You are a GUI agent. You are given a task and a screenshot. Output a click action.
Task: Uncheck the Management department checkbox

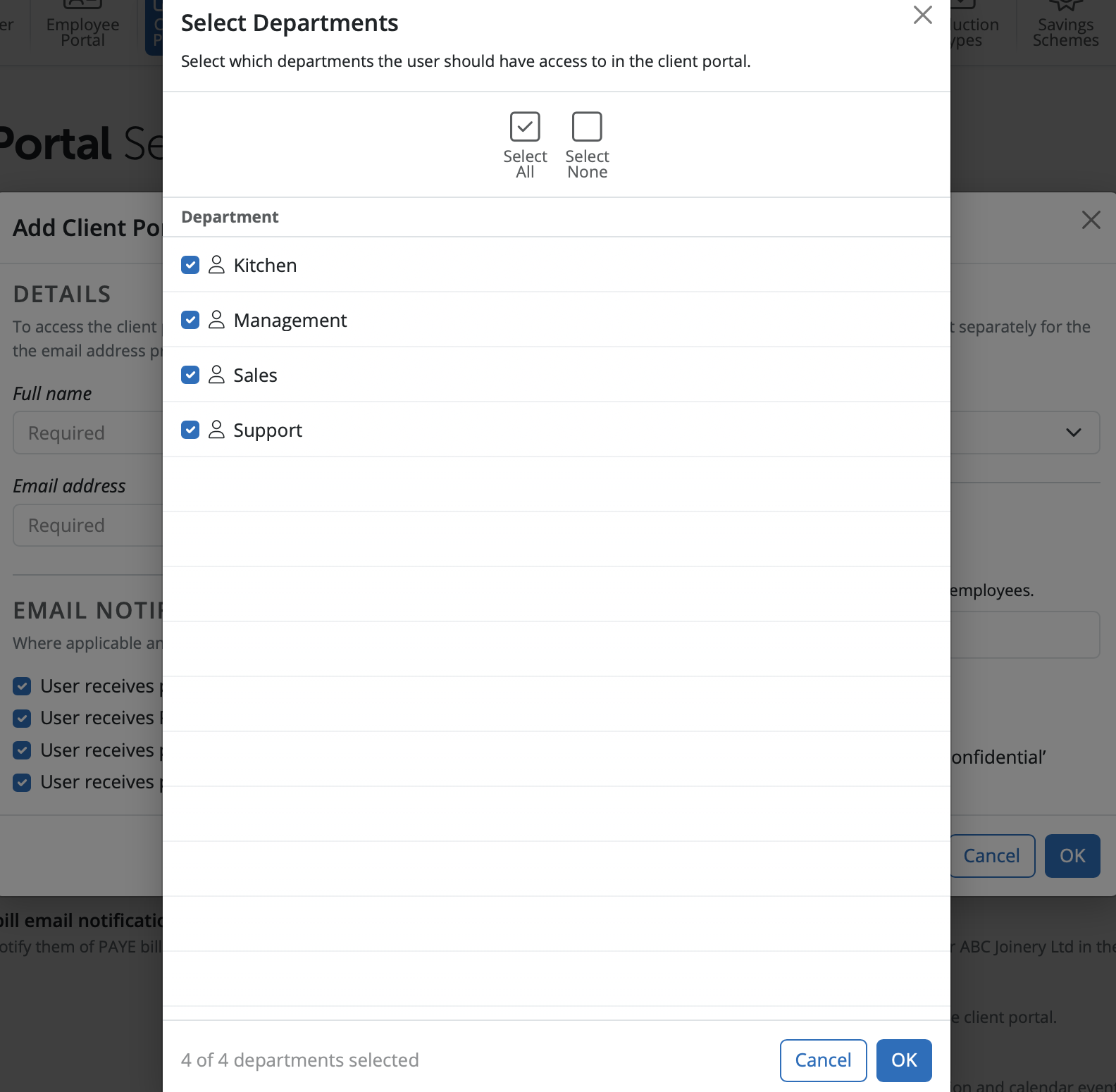(x=190, y=320)
